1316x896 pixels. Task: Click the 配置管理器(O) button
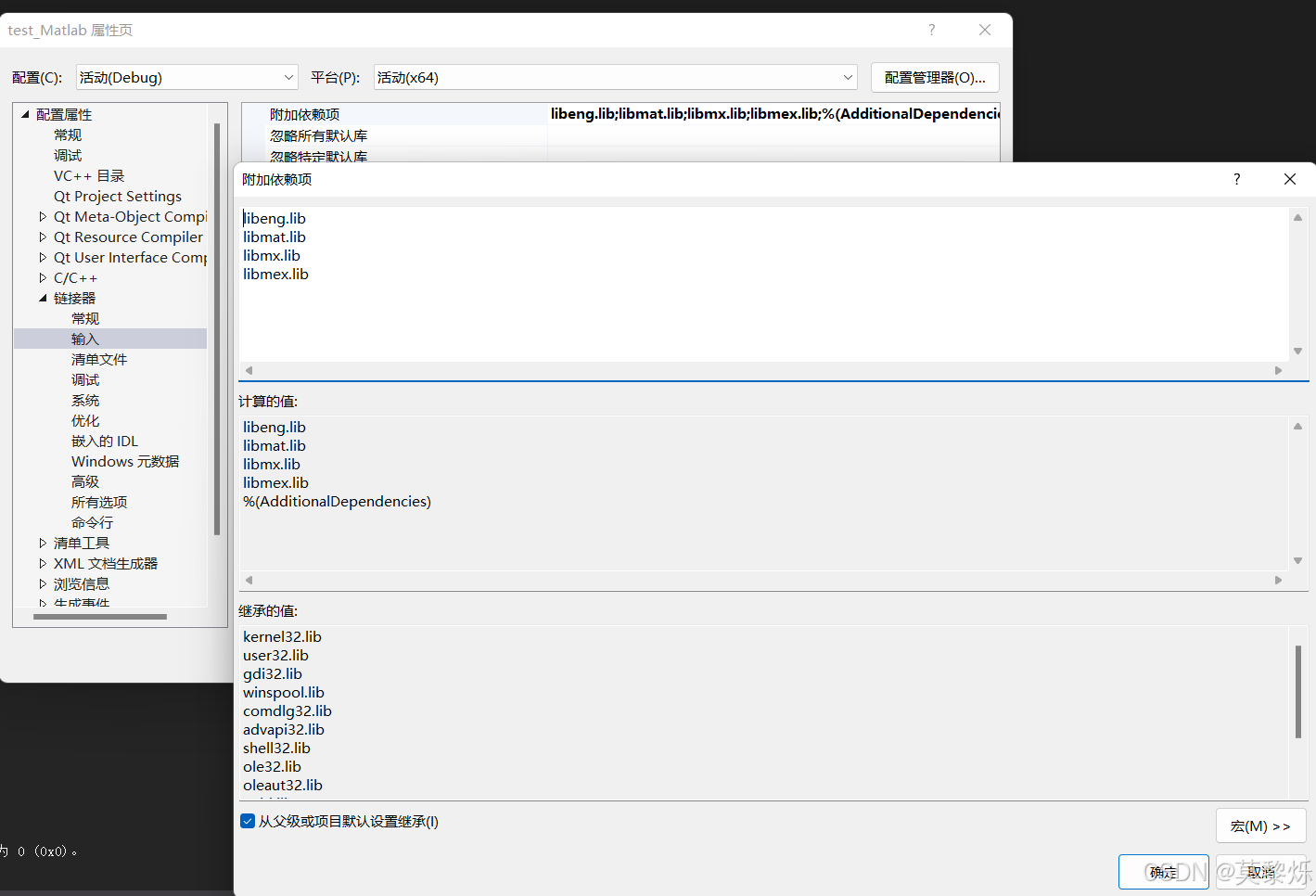pyautogui.click(x=934, y=77)
